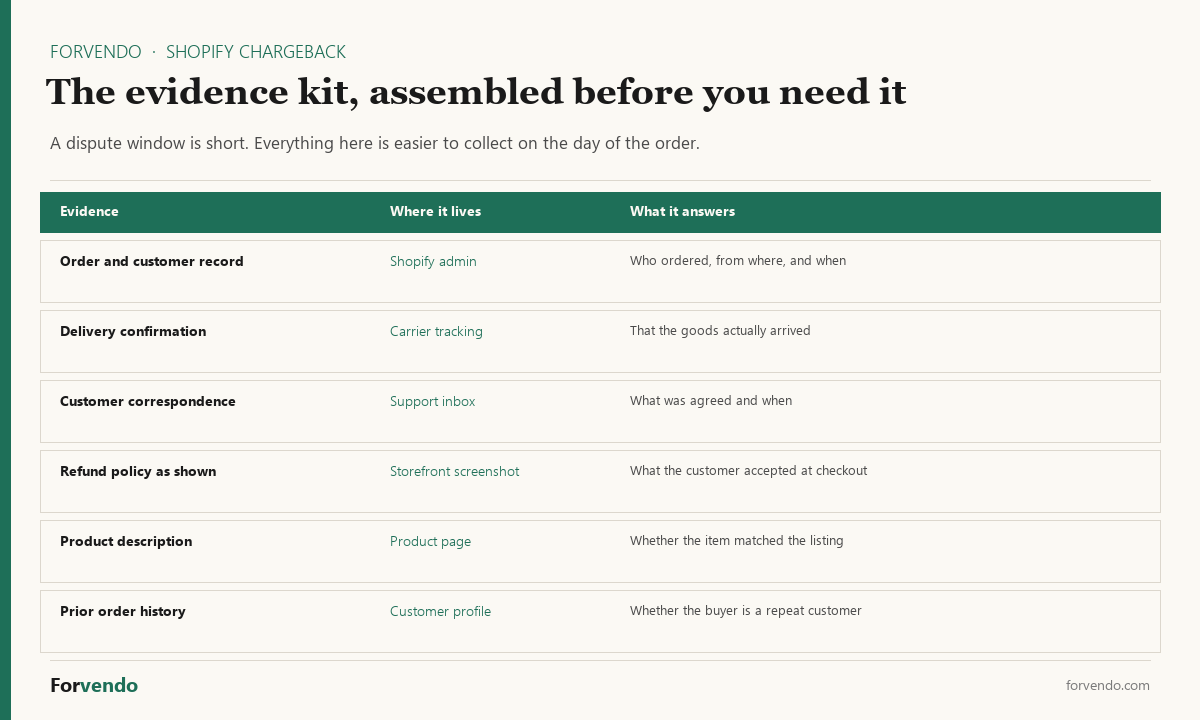Click the 'Product page' cell

[430, 541]
